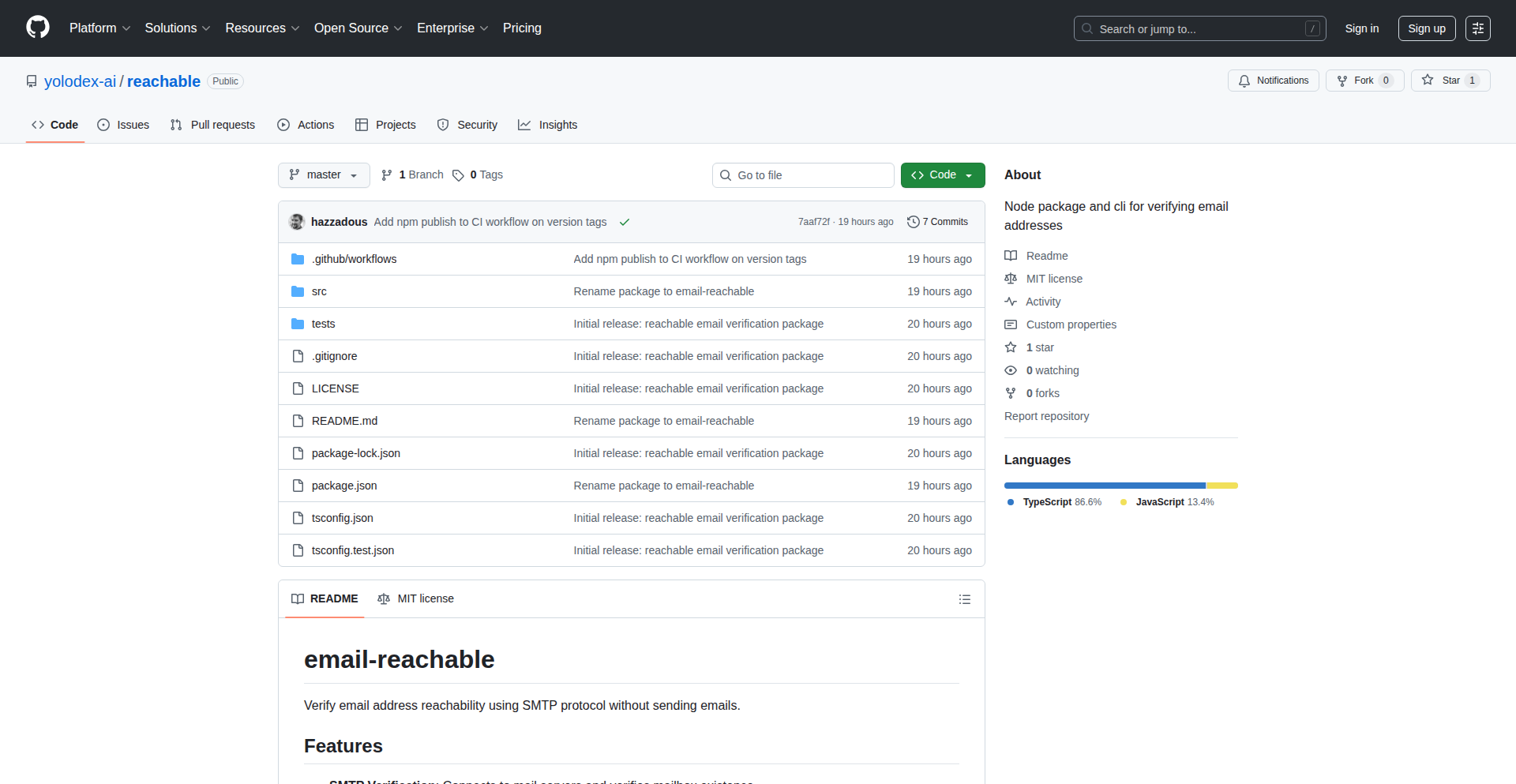Select the Activity pulse icon
The height and width of the screenshot is (784, 1516).
pyautogui.click(x=1011, y=302)
